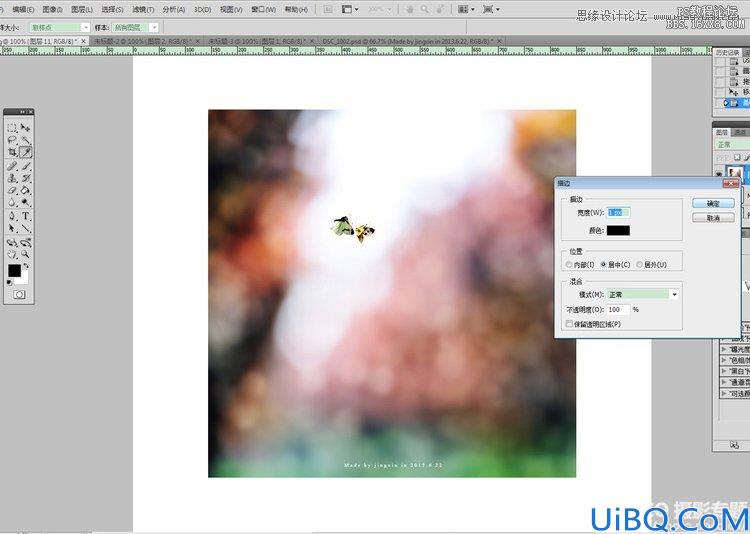
Task: Select the History Brush tool
Action: 25,178
